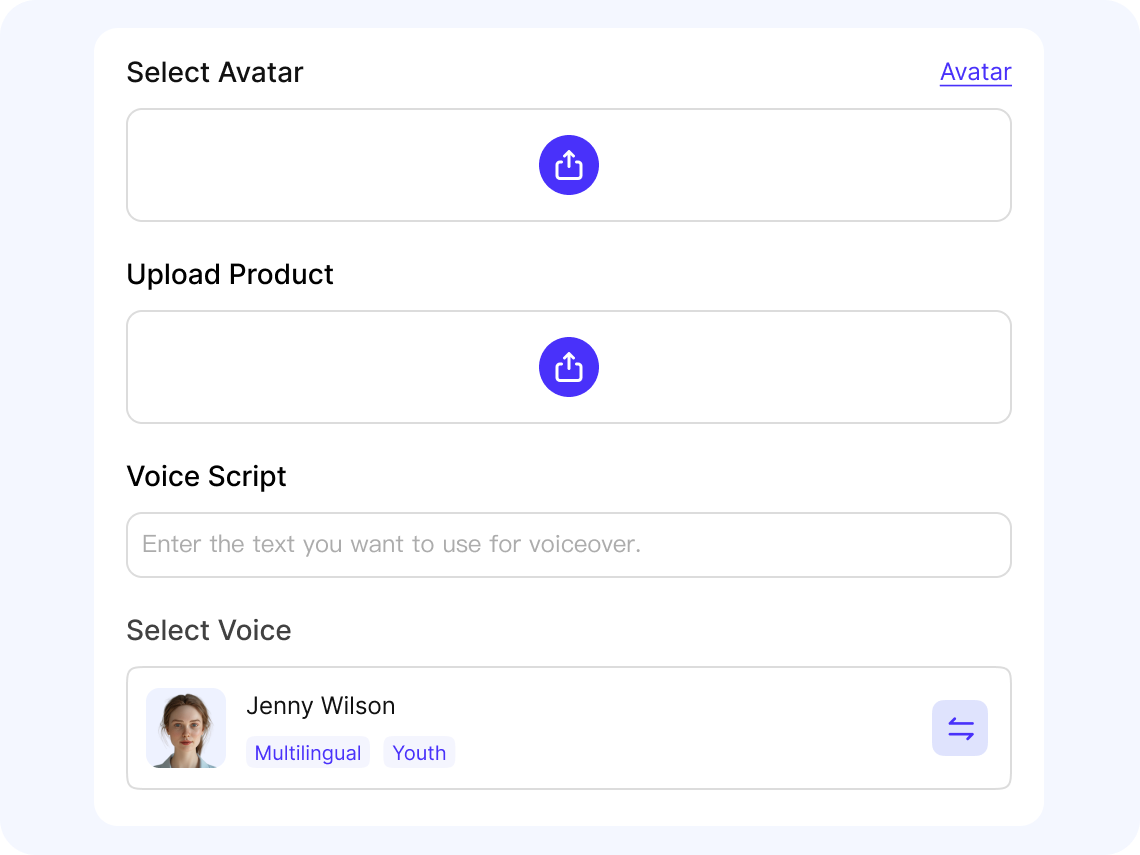Click the name Jenny Wilson
This screenshot has height=855, width=1140.
(x=320, y=706)
